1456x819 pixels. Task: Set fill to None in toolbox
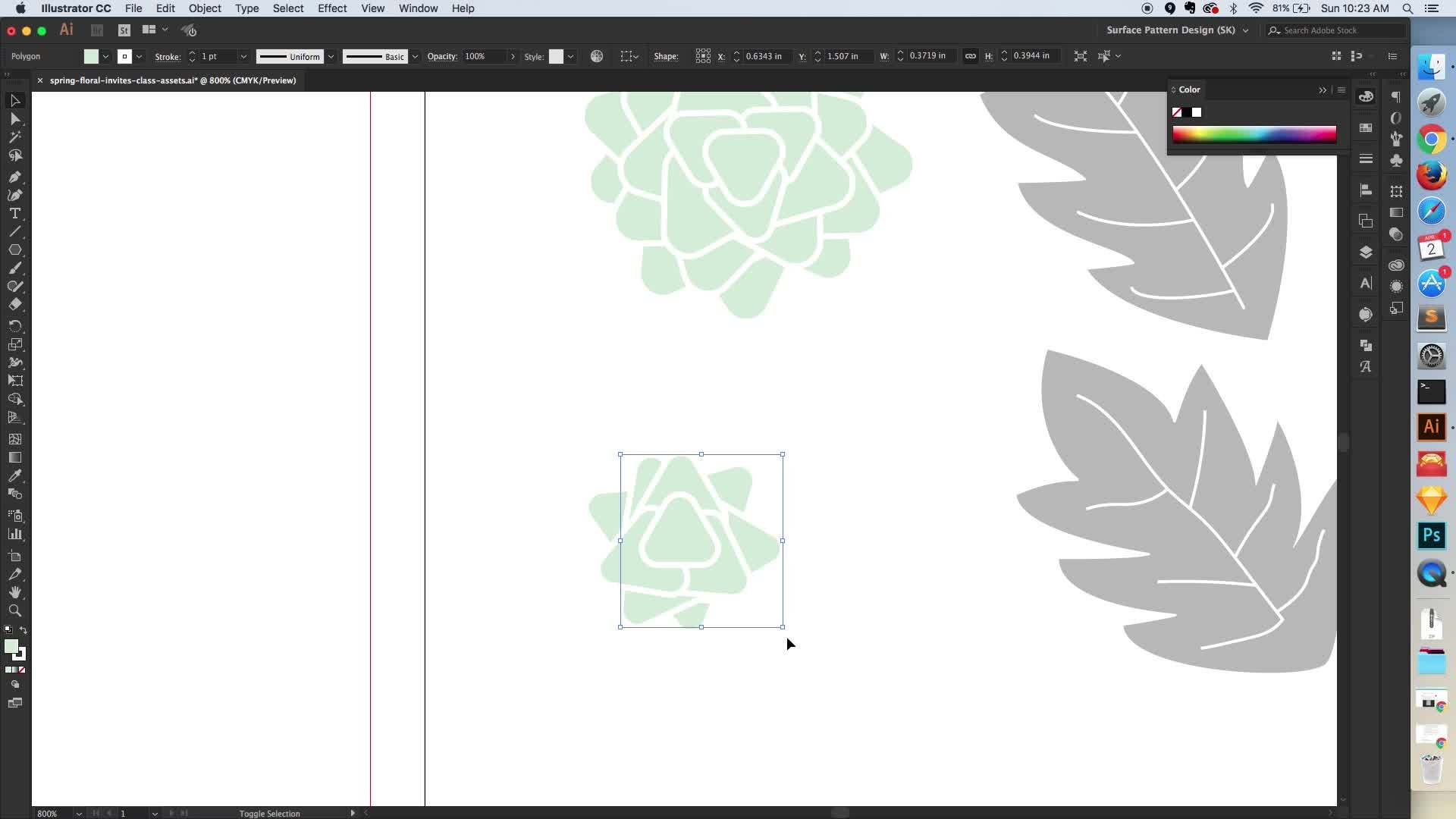tap(22, 670)
